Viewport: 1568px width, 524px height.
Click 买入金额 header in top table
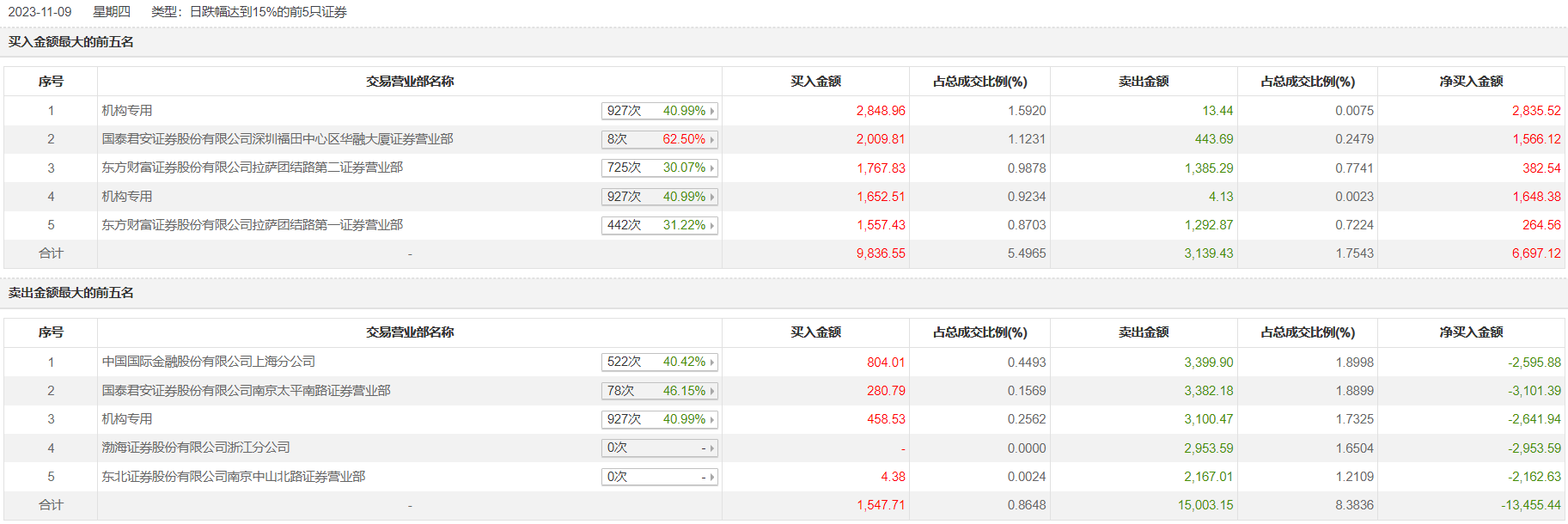tap(815, 82)
